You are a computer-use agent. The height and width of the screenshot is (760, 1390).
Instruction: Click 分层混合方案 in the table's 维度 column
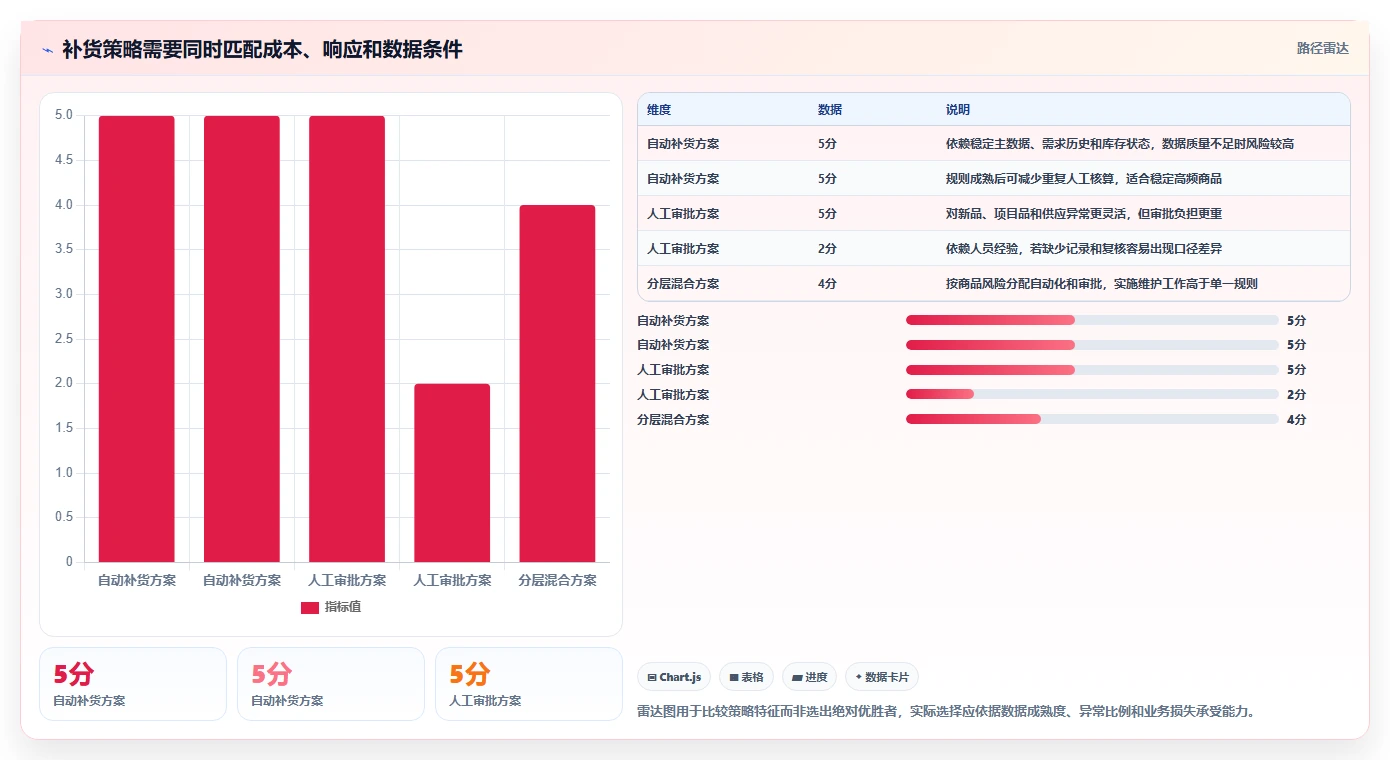pyautogui.click(x=683, y=284)
